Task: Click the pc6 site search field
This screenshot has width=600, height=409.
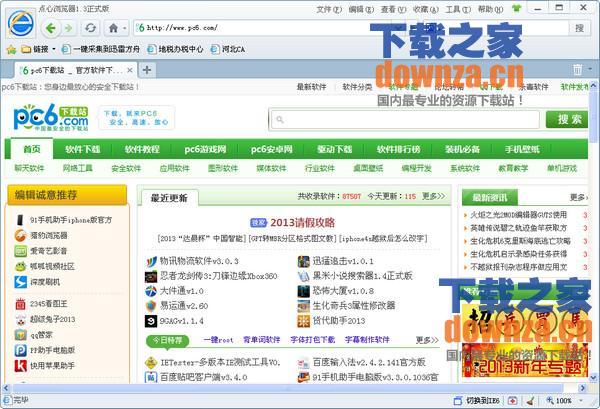Action: click(405, 120)
